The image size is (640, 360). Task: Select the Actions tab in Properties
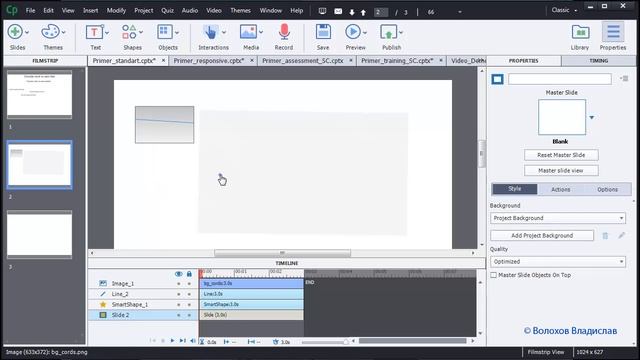pyautogui.click(x=560, y=189)
